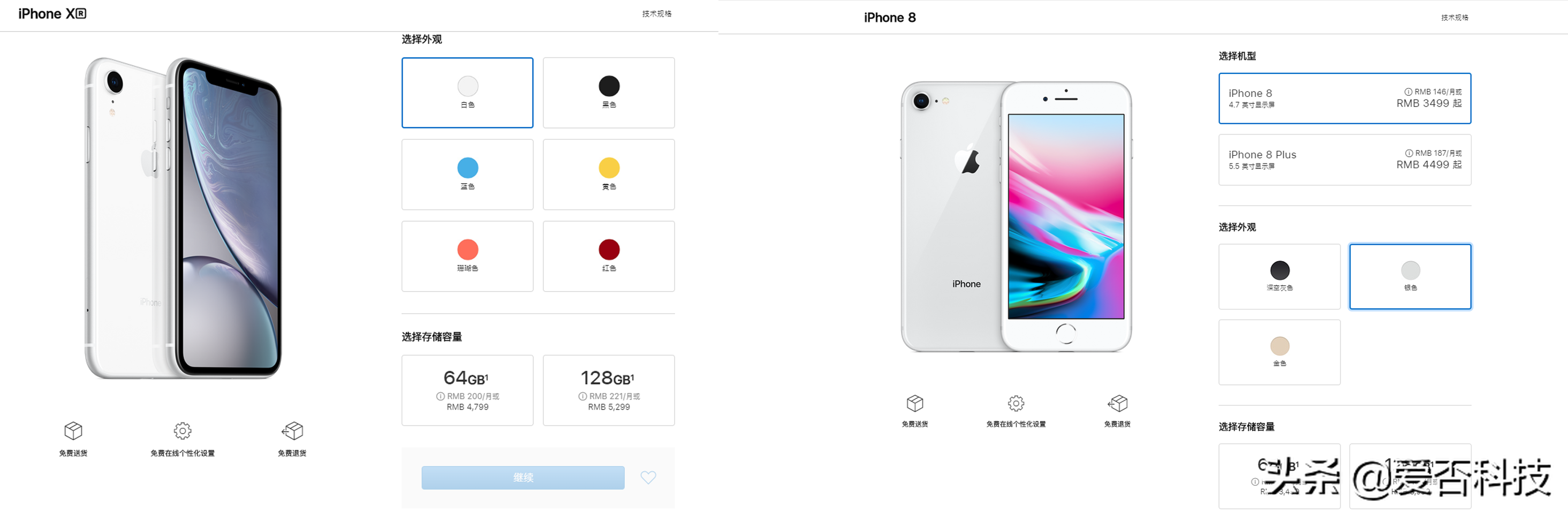Choose space gray finish for iPhone 8
This screenshot has width=1568, height=514.
(x=1279, y=276)
